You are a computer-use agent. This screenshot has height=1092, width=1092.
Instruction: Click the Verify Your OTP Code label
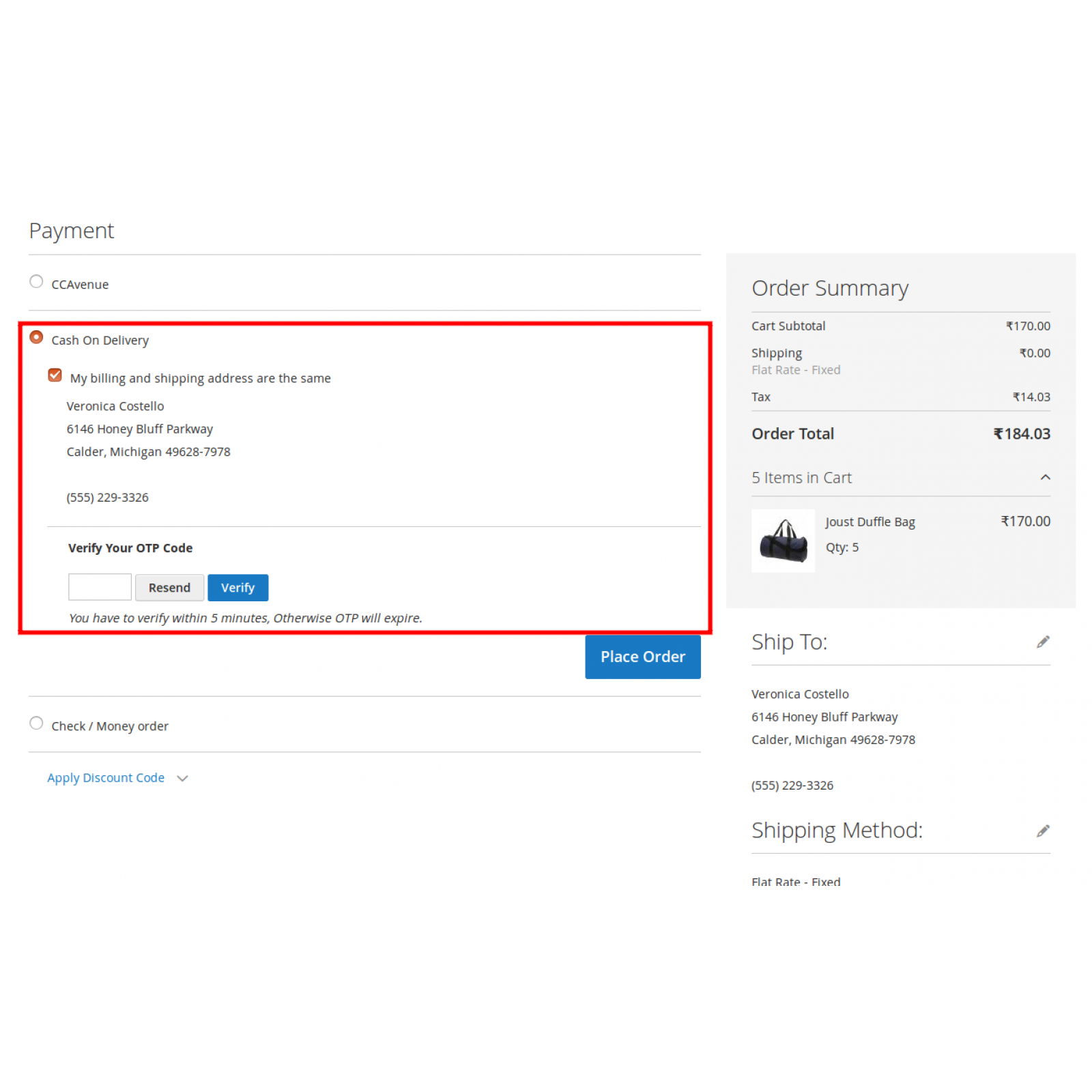[x=130, y=548]
